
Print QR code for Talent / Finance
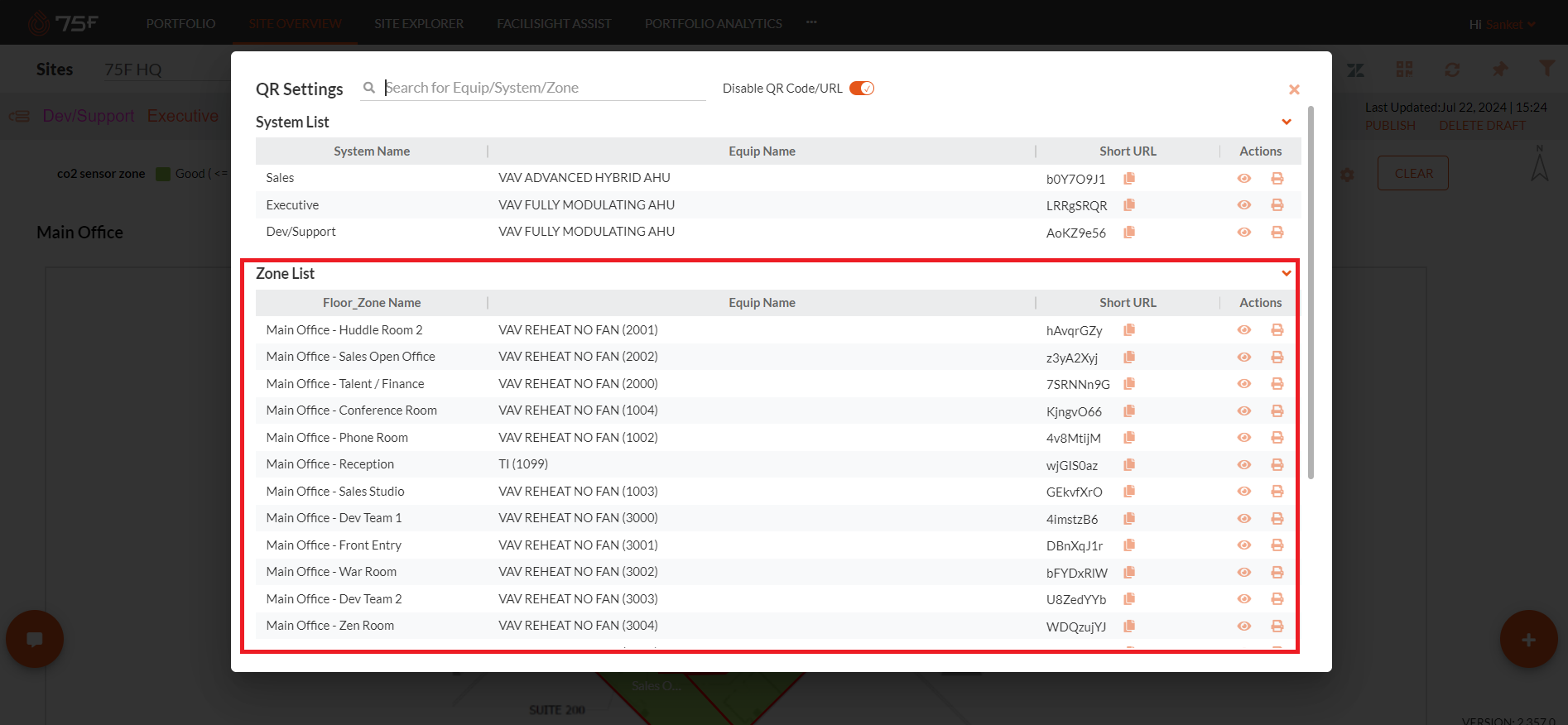1277,383
